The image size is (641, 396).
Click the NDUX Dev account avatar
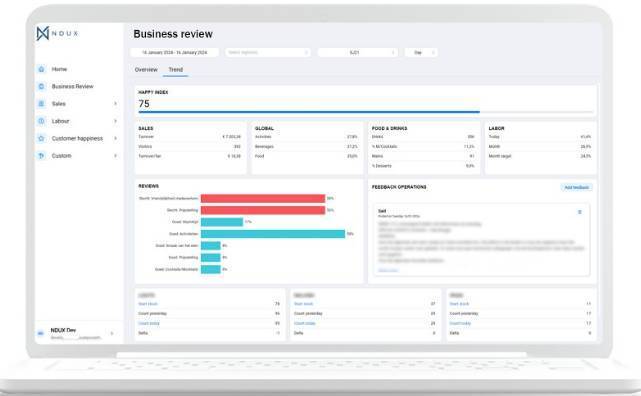point(40,333)
